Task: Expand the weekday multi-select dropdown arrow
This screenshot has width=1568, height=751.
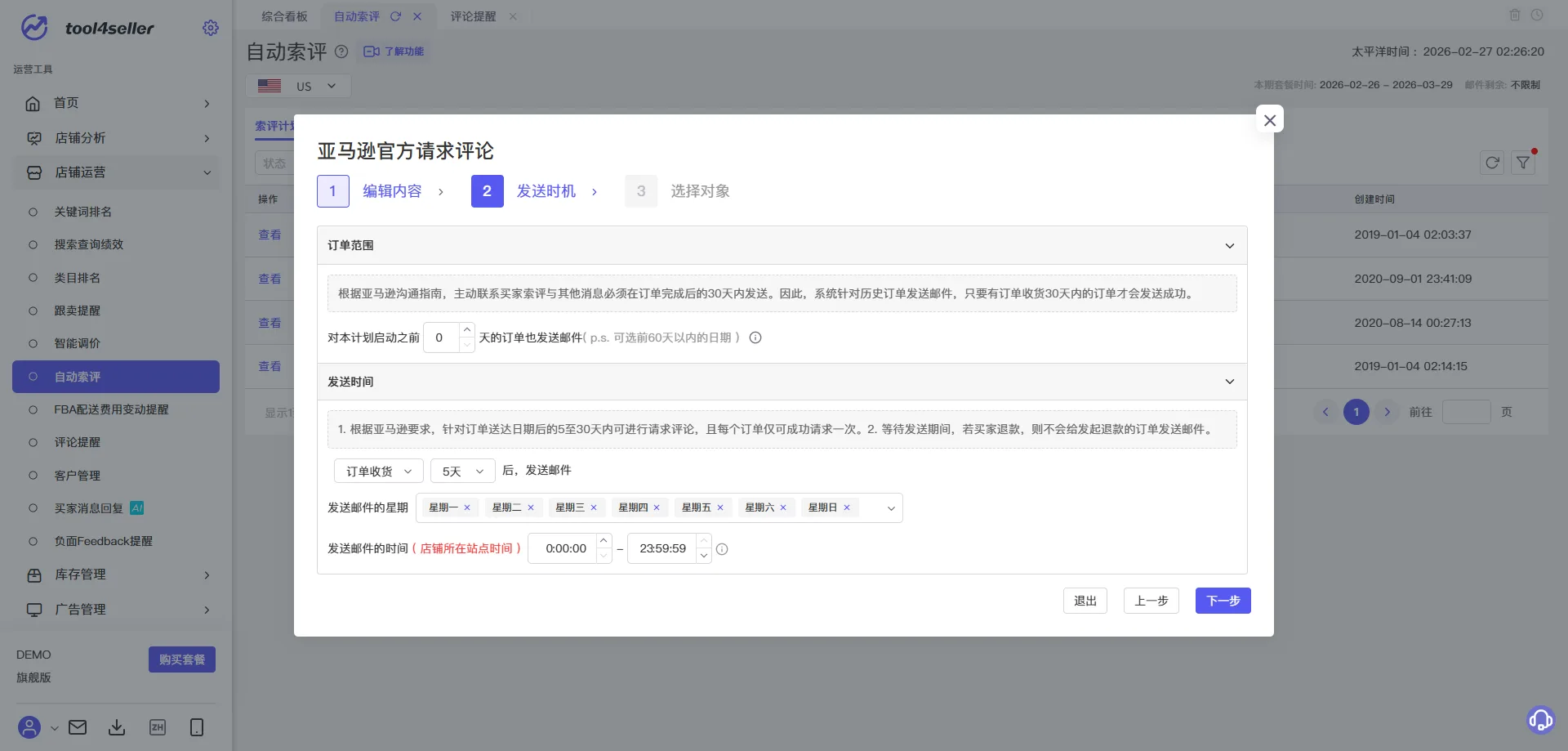Action: (x=891, y=508)
